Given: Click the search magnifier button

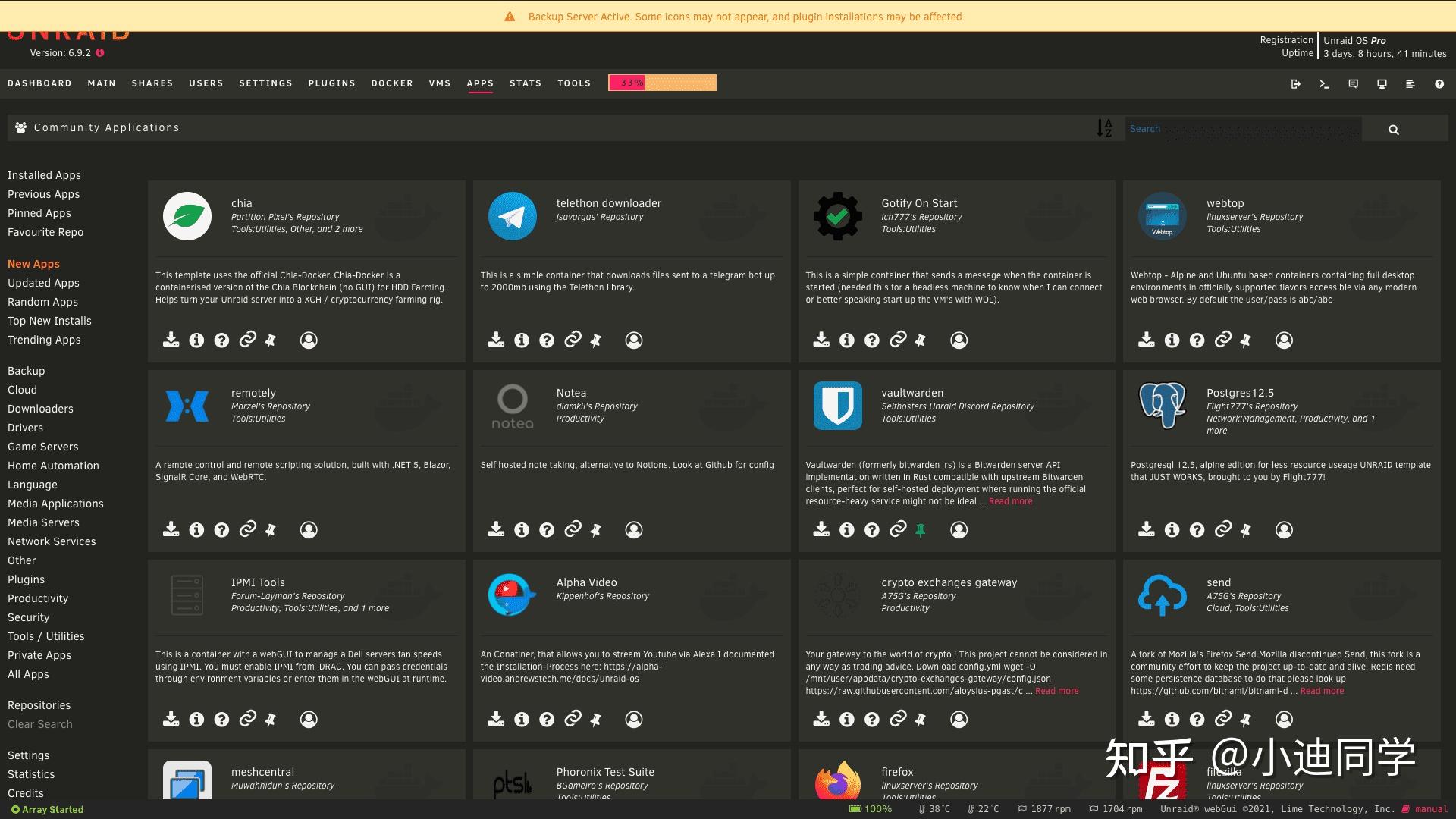Looking at the screenshot, I should (x=1393, y=130).
